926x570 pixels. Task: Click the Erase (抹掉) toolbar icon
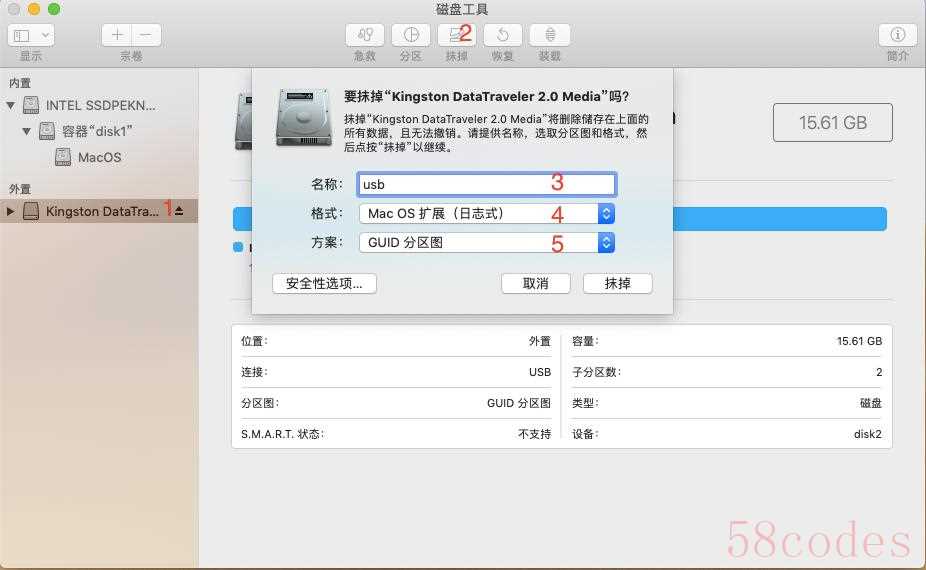457,35
